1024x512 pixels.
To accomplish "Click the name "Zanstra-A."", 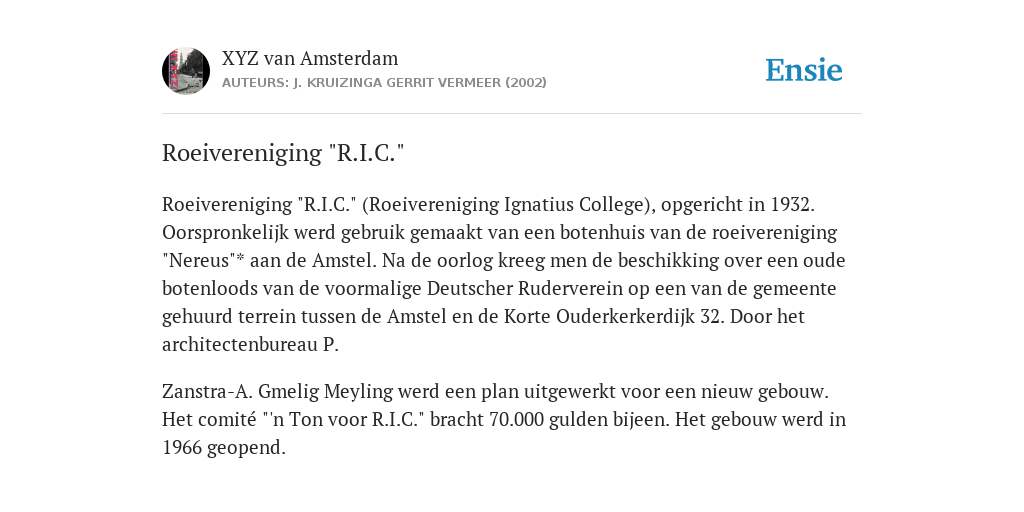I will [x=207, y=392].
